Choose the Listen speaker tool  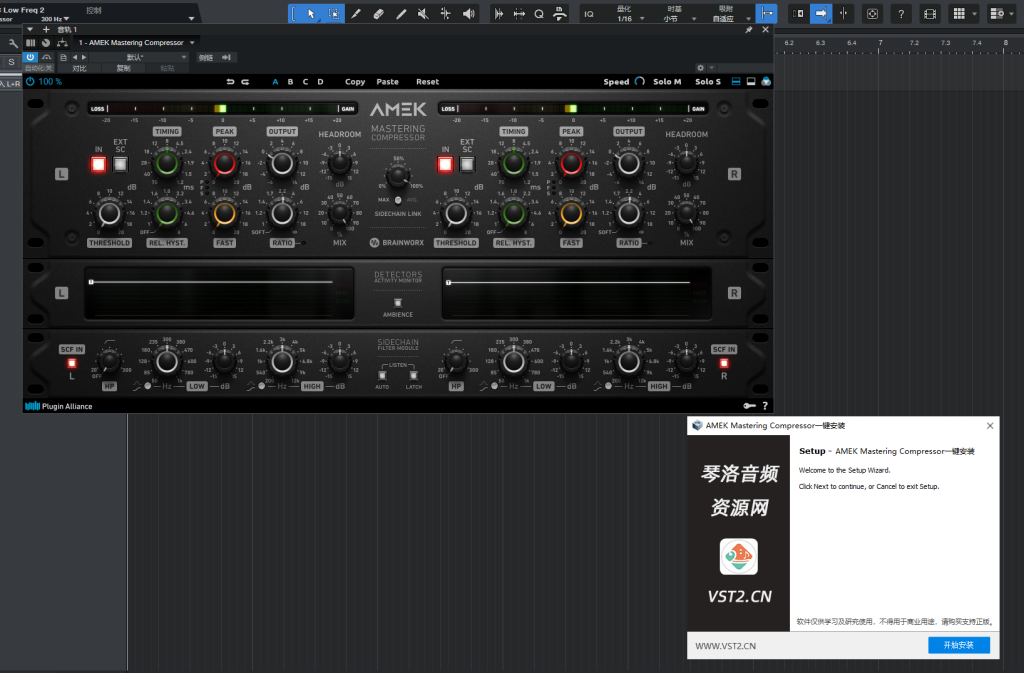pos(468,14)
